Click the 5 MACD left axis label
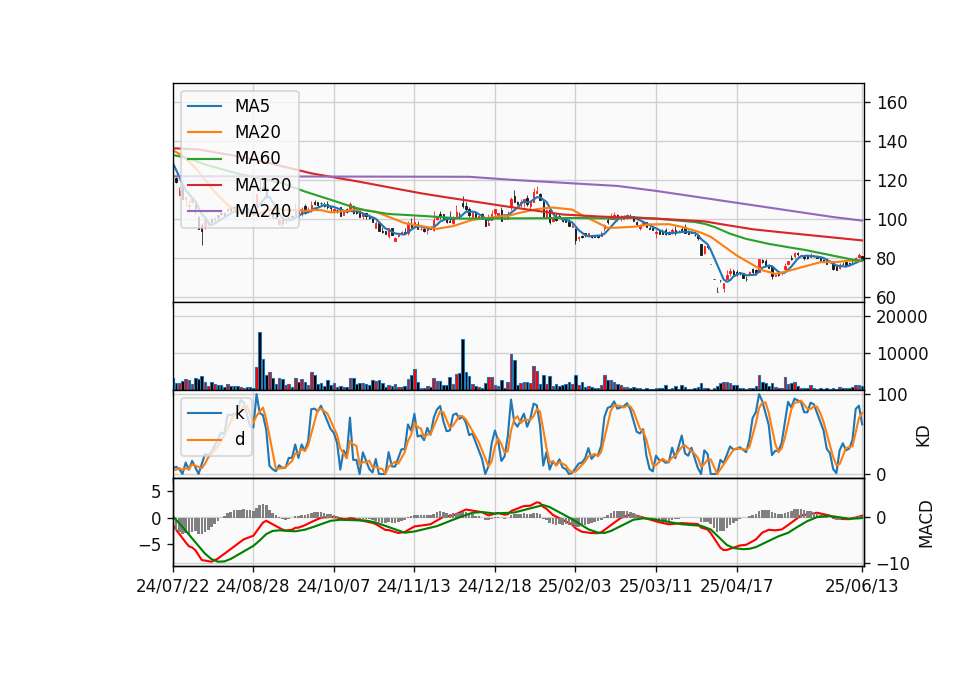The width and height of the screenshot is (960, 690). pos(156,492)
